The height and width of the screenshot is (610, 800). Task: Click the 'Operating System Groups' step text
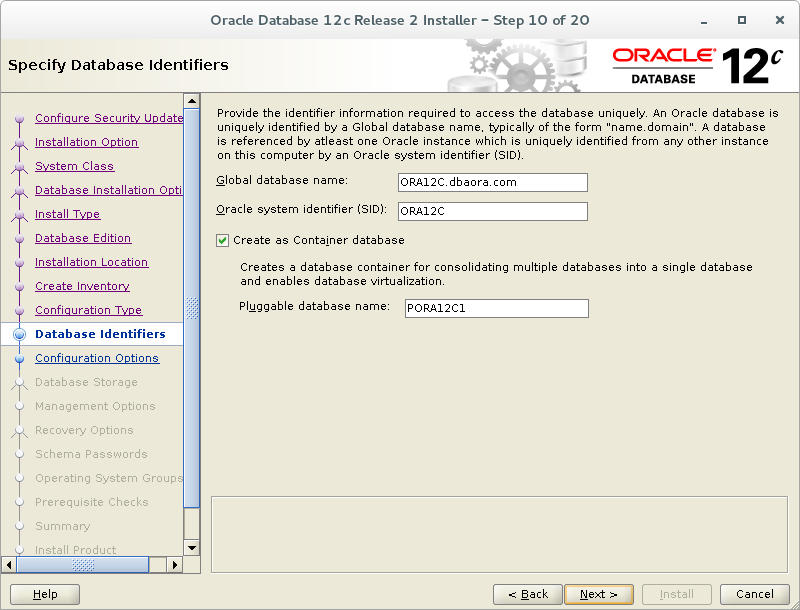coord(109,478)
